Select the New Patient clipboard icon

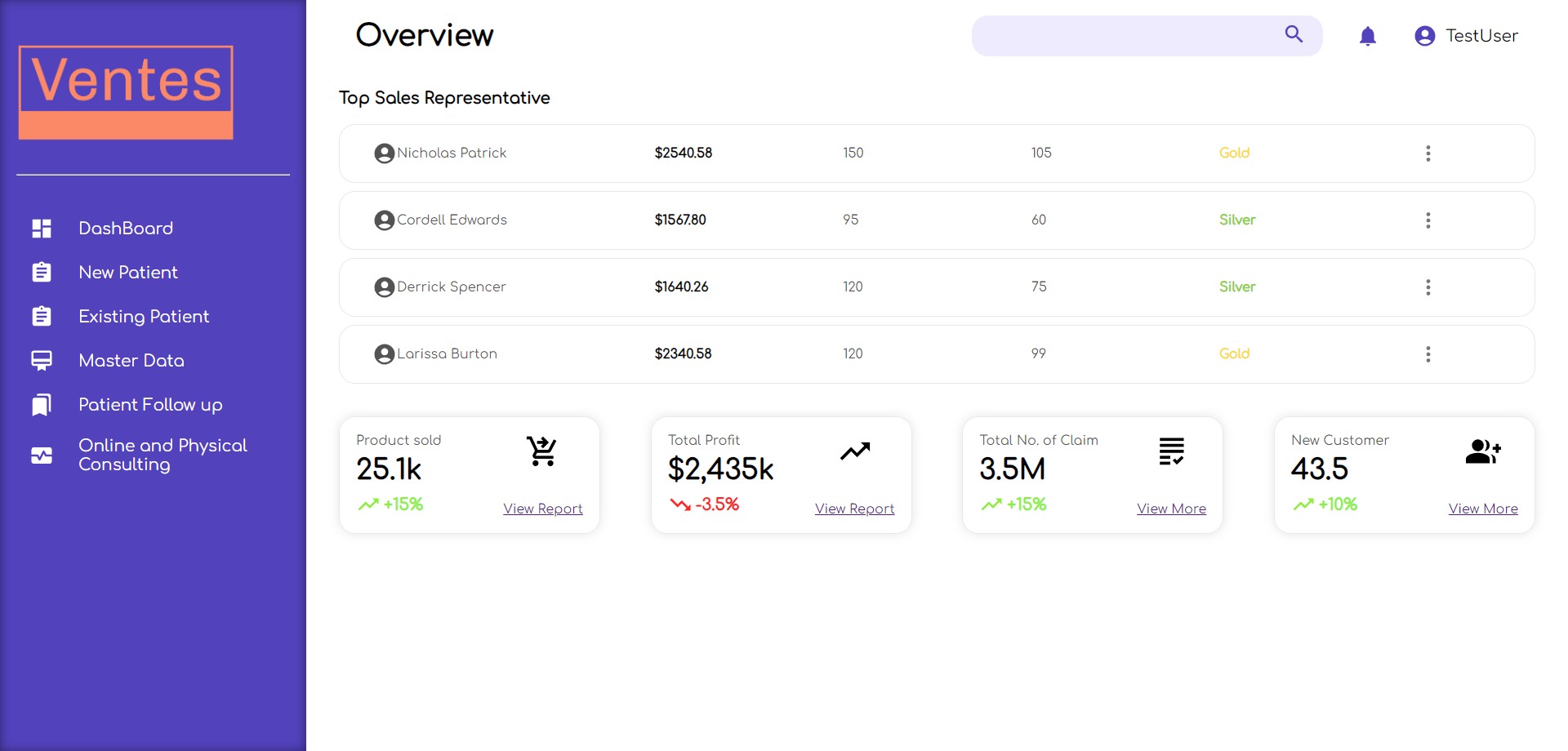click(x=42, y=272)
